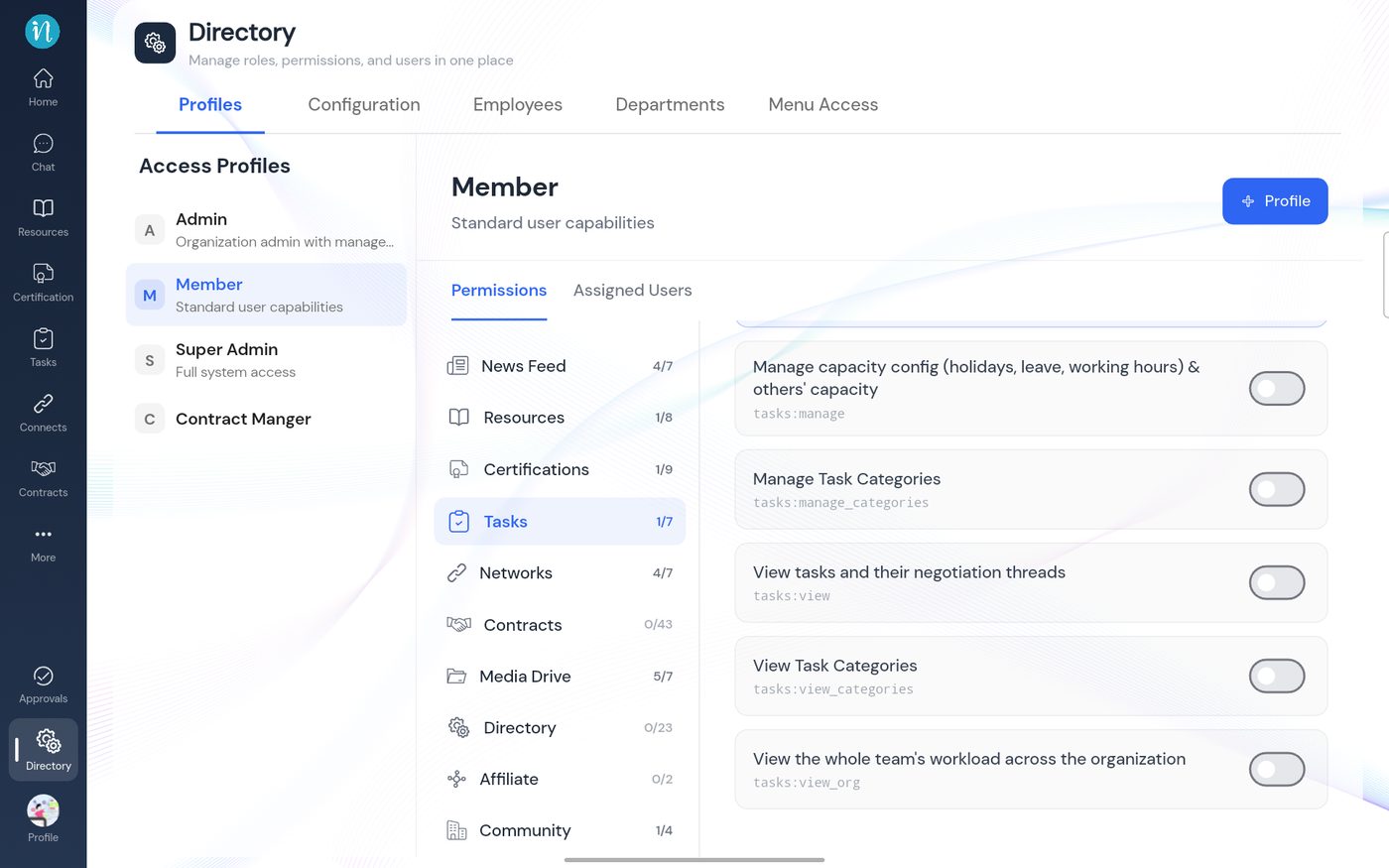This screenshot has width=1389, height=868.
Task: Switch to the Configuration tab
Action: pyautogui.click(x=364, y=104)
